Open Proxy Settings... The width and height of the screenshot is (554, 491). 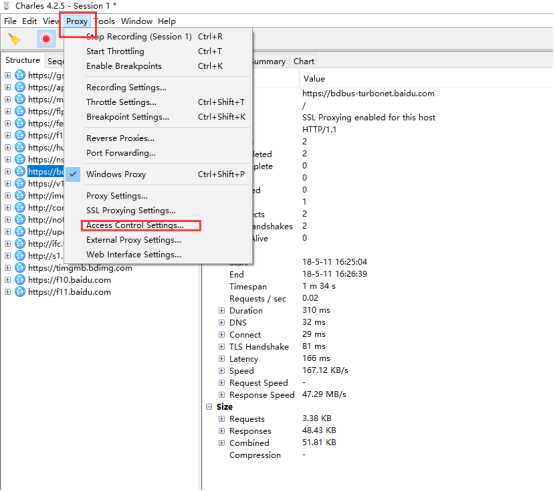(x=159, y=196)
